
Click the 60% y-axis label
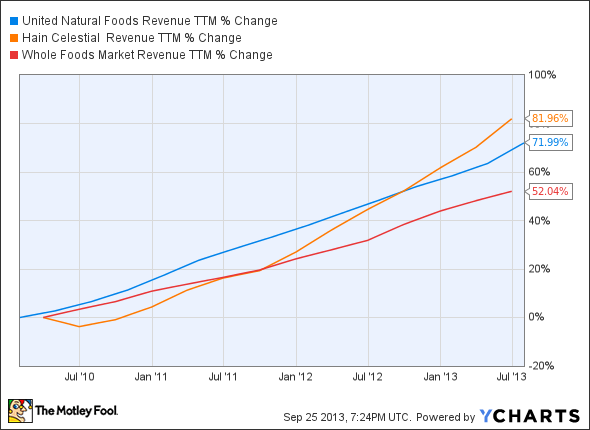coord(539,172)
